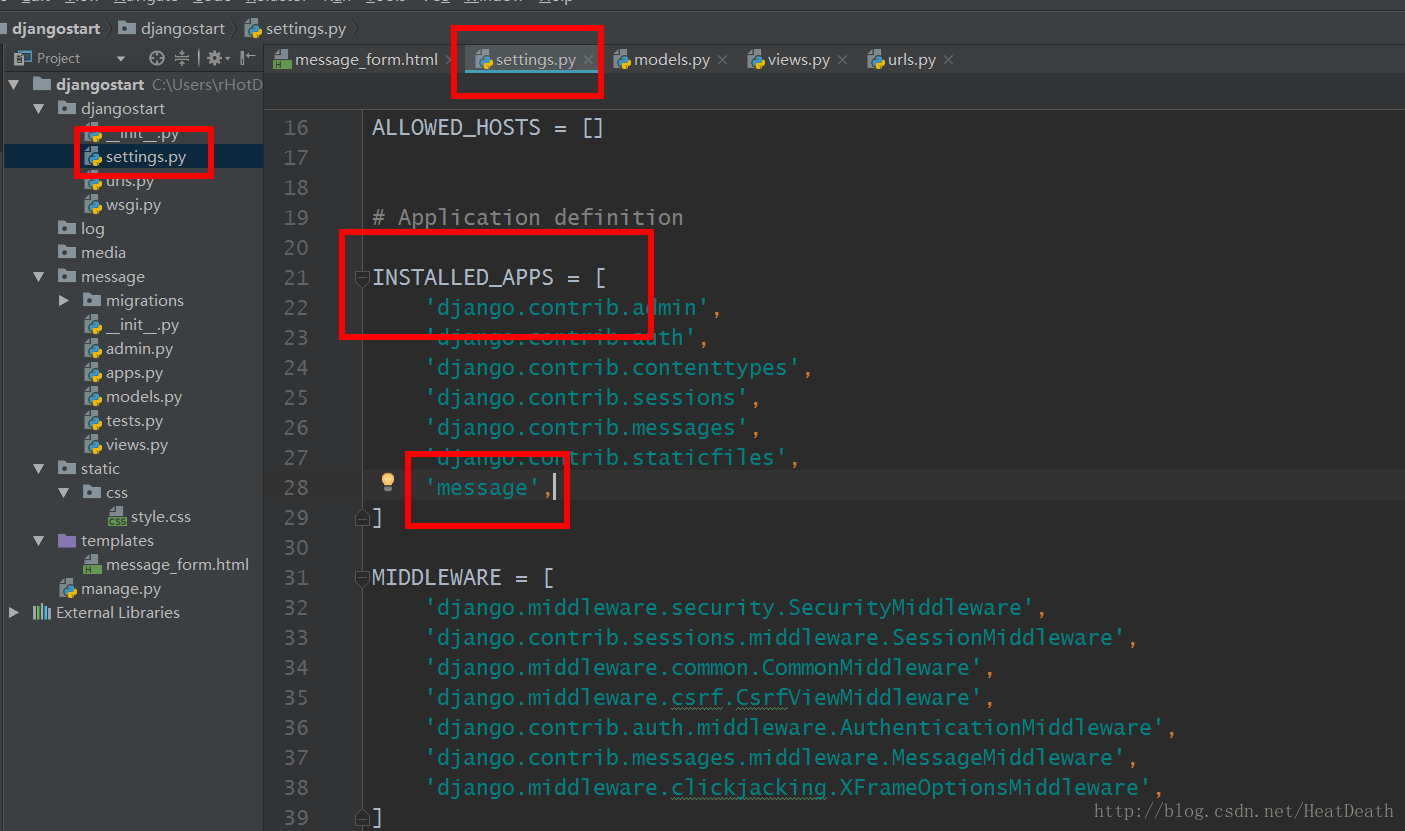Screen dimensions: 1405x831
Task: Click the '# Application definition' comment
Action: click(528, 217)
